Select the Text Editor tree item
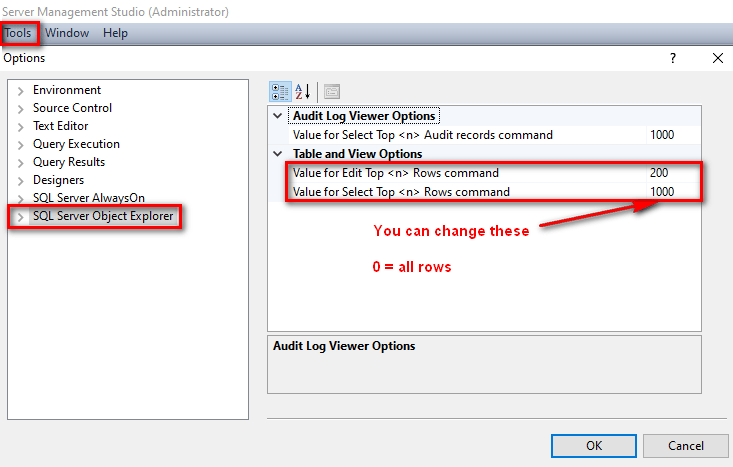733x467 pixels. [60, 126]
